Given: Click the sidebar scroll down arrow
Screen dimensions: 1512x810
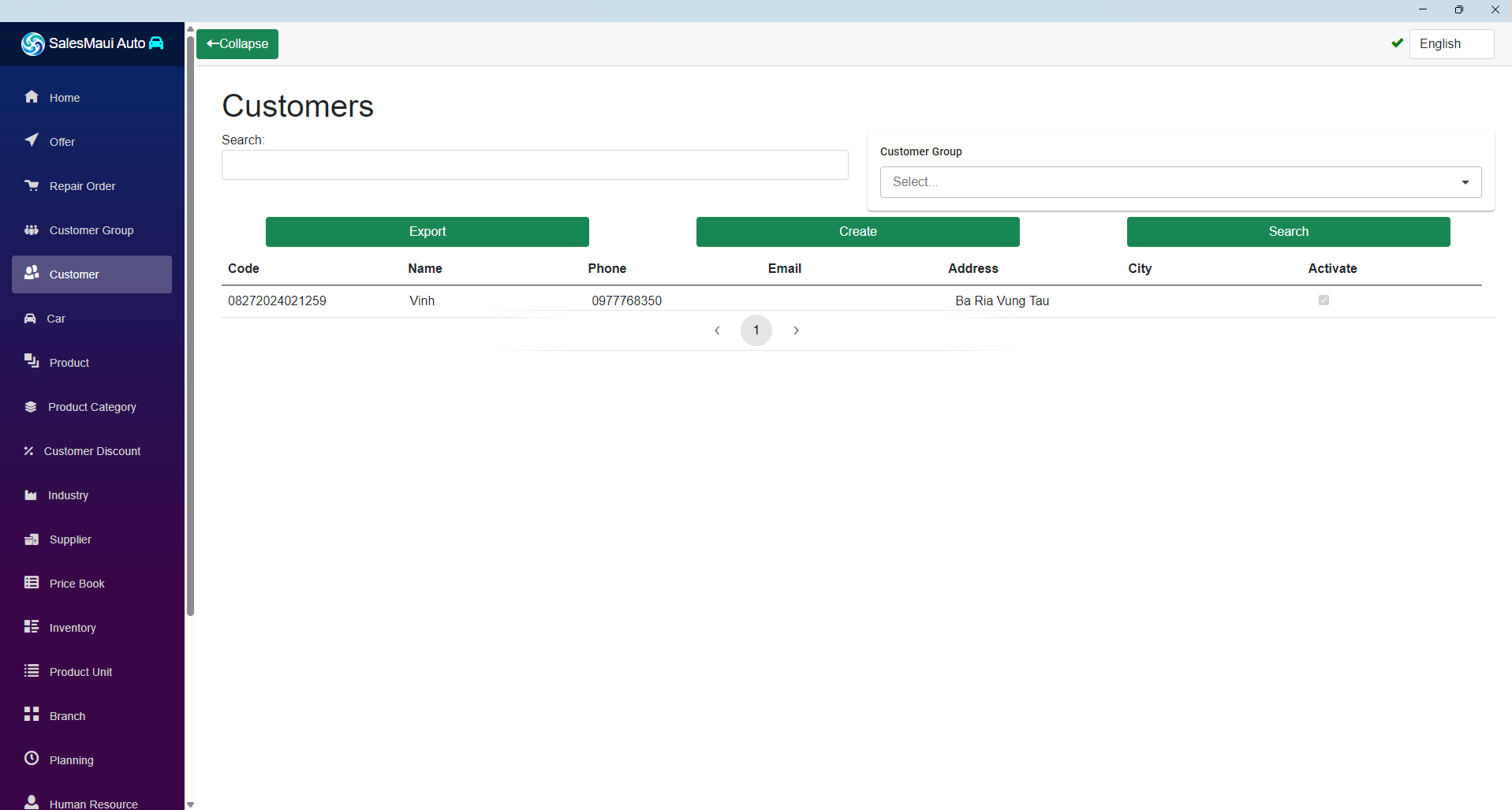Looking at the screenshot, I should [190, 804].
